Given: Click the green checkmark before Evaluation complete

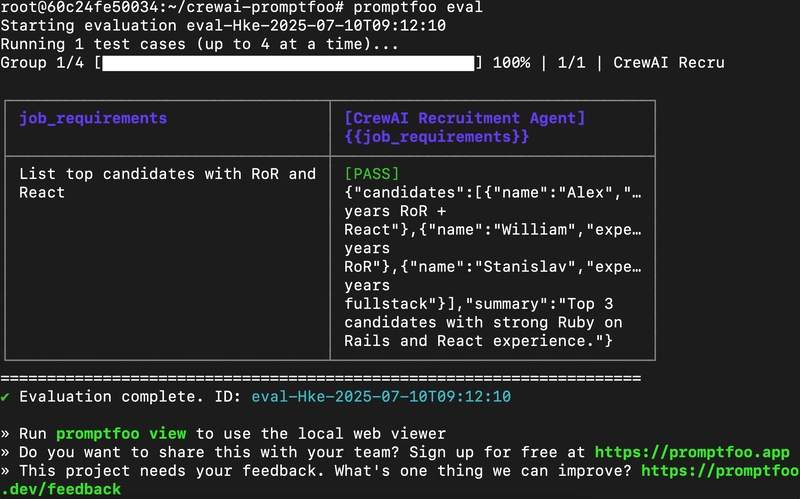Looking at the screenshot, I should pos(6,397).
